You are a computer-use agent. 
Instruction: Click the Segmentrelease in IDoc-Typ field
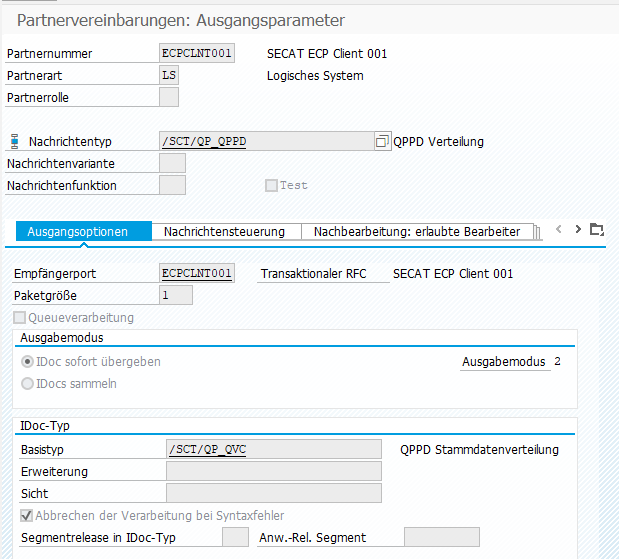point(235,538)
